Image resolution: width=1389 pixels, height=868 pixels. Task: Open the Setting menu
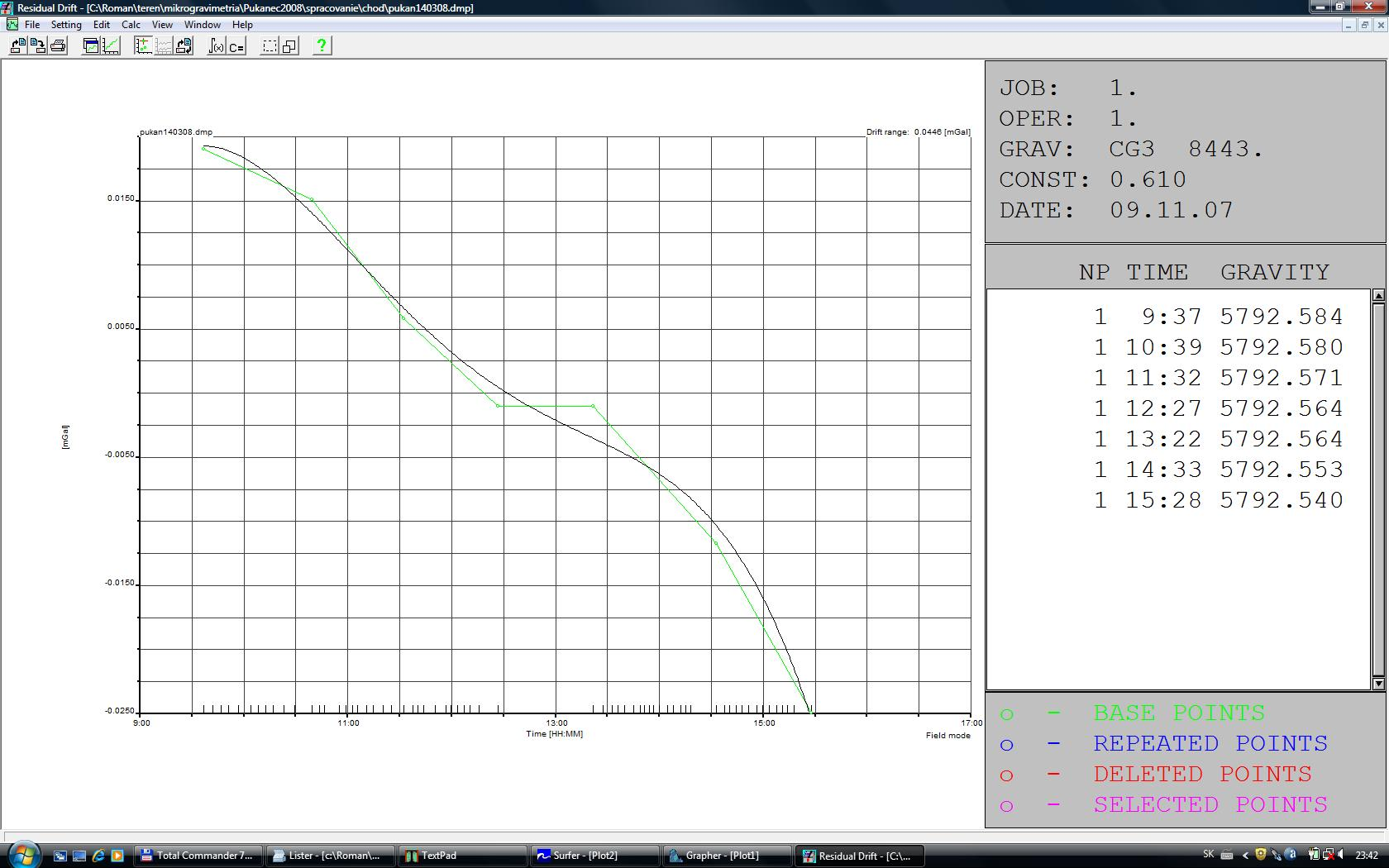pos(66,25)
